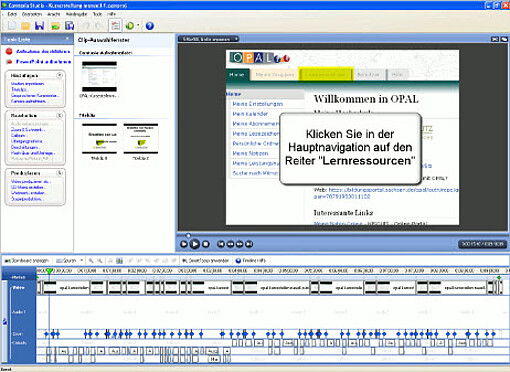Click the blue Save project icon

click(39, 26)
